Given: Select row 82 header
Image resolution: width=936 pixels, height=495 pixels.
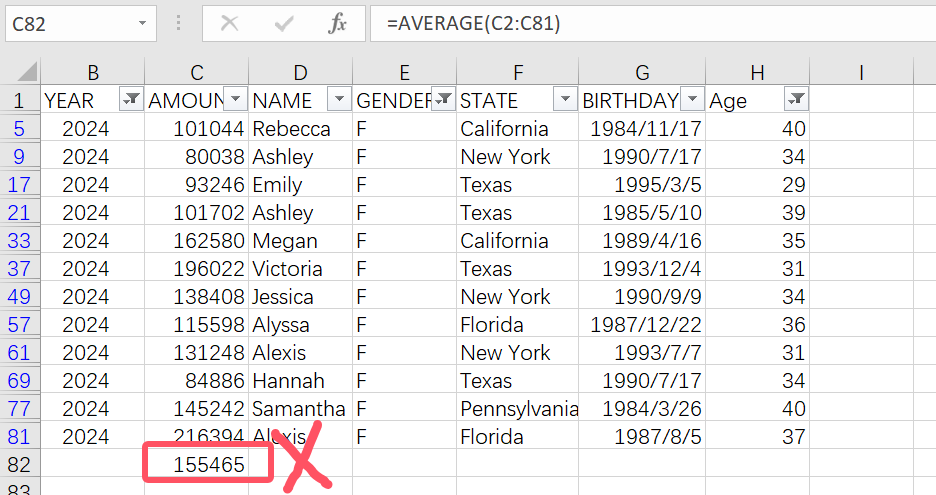Looking at the screenshot, I should tap(22, 464).
